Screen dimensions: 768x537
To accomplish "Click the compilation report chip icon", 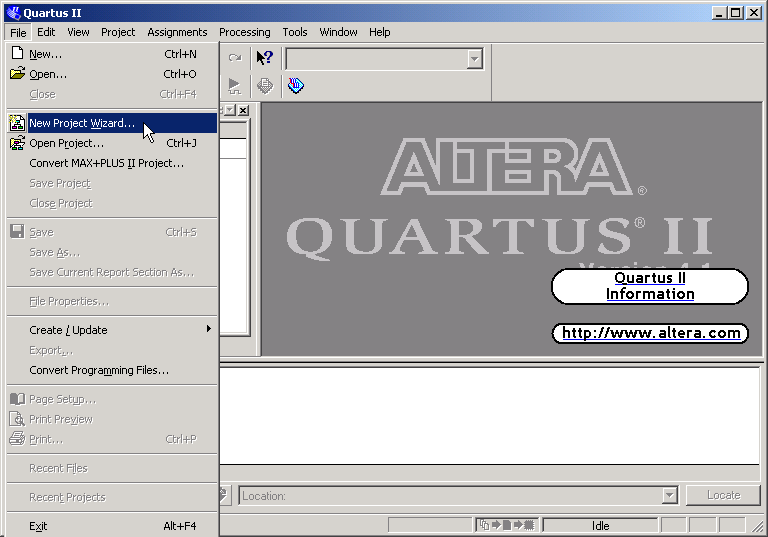I will pyautogui.click(x=265, y=86).
